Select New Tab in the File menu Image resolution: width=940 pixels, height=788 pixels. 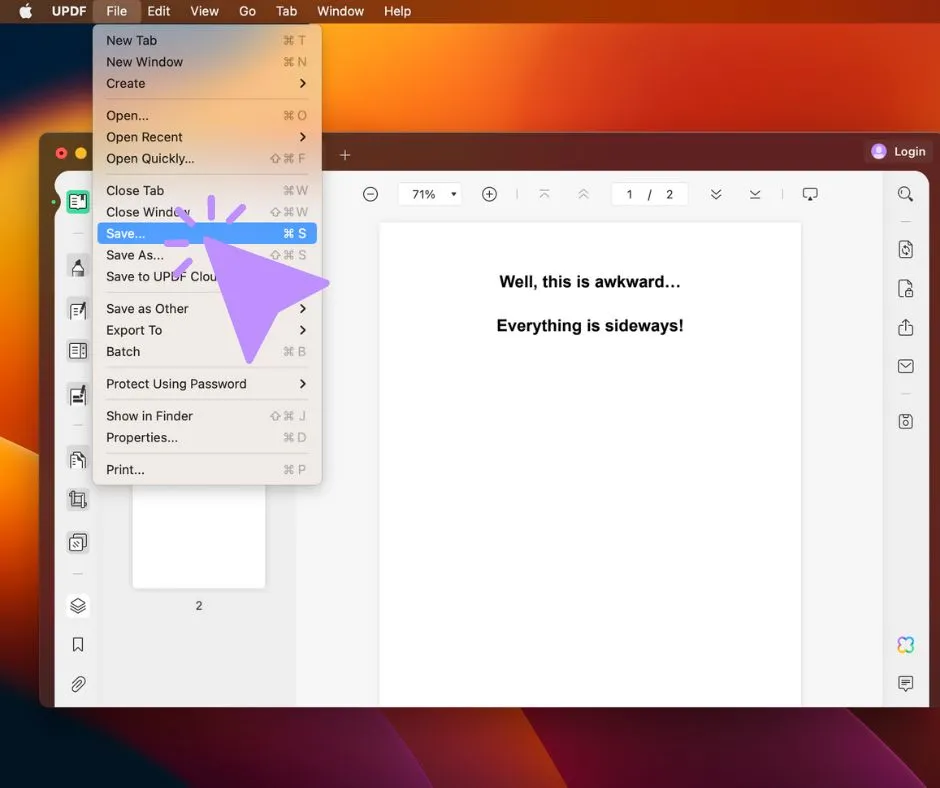click(x=207, y=40)
